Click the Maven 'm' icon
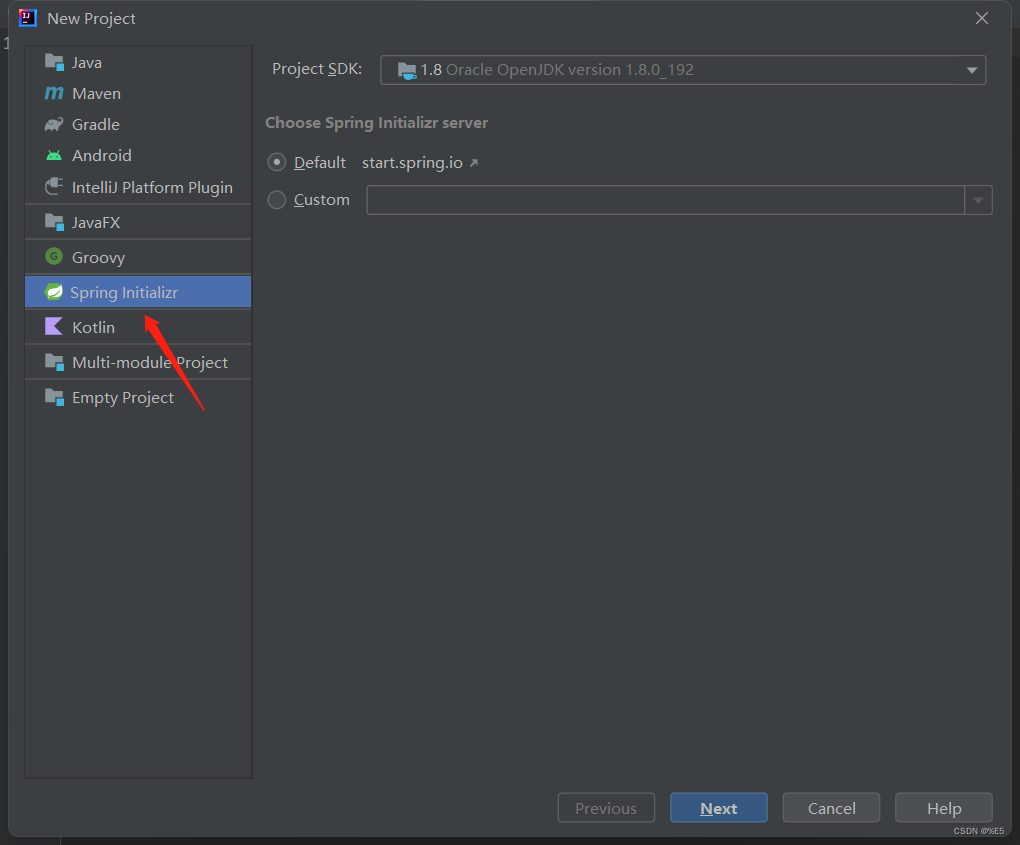This screenshot has width=1020, height=845. (54, 94)
